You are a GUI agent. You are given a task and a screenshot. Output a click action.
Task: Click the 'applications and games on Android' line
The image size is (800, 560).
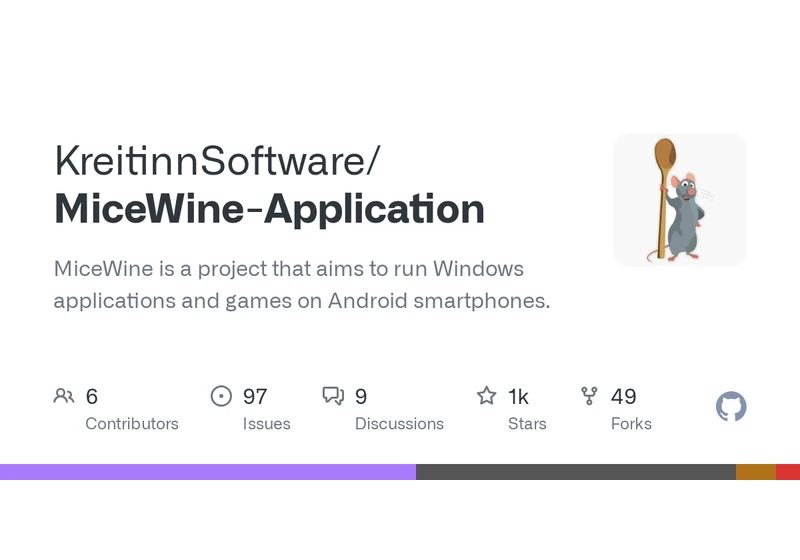(x=302, y=301)
